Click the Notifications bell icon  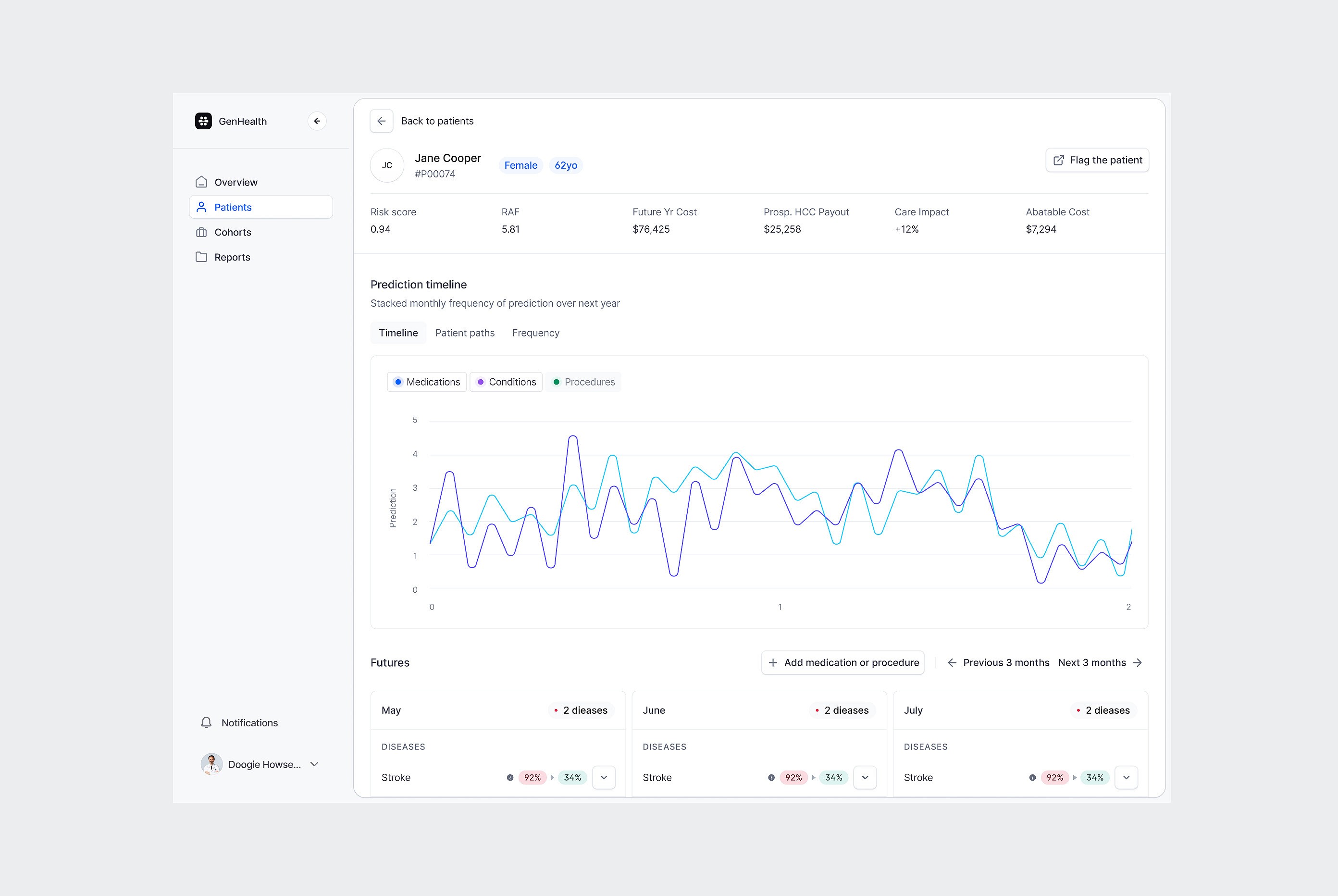pos(206,723)
